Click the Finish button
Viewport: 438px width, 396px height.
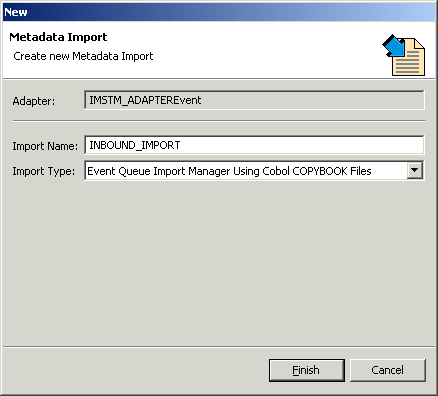pyautogui.click(x=307, y=370)
